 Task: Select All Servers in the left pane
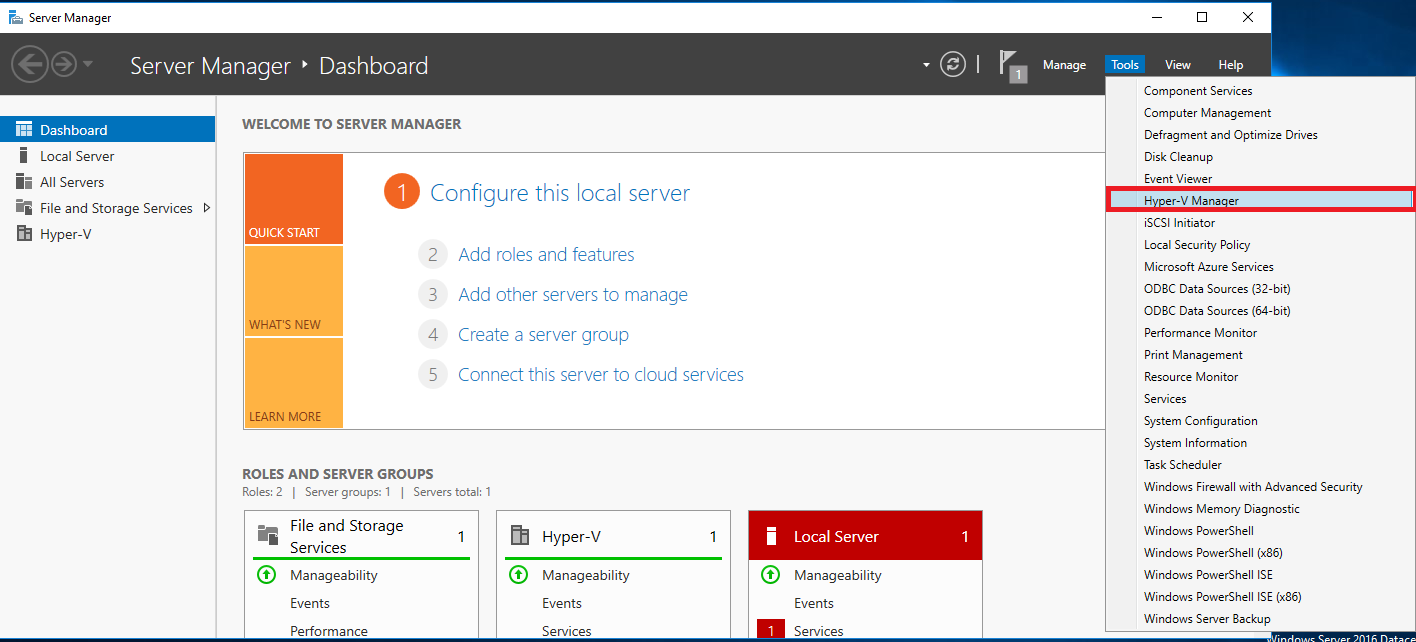click(x=107, y=182)
